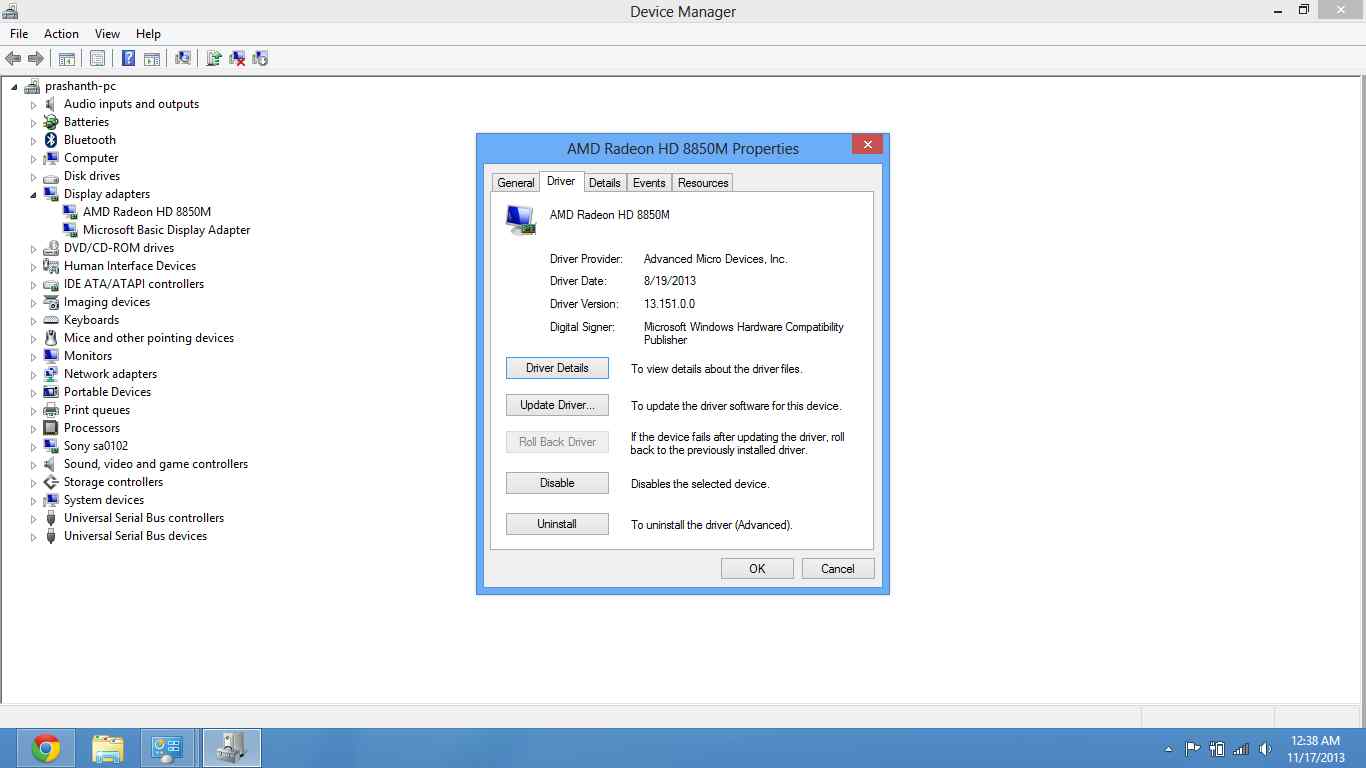Open the View menu

coord(107,34)
